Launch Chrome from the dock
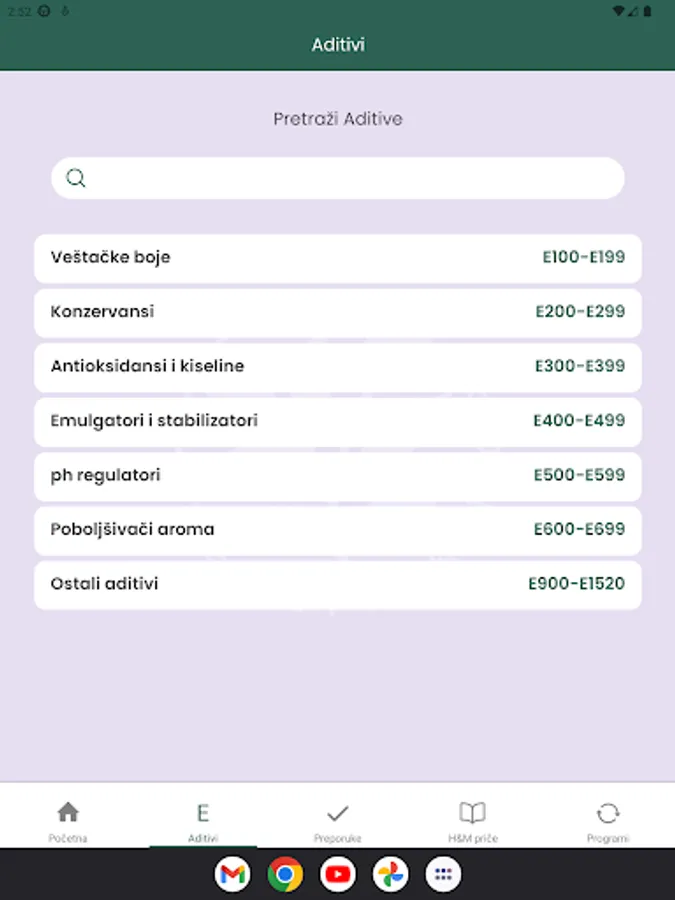The width and height of the screenshot is (675, 900). (285, 875)
